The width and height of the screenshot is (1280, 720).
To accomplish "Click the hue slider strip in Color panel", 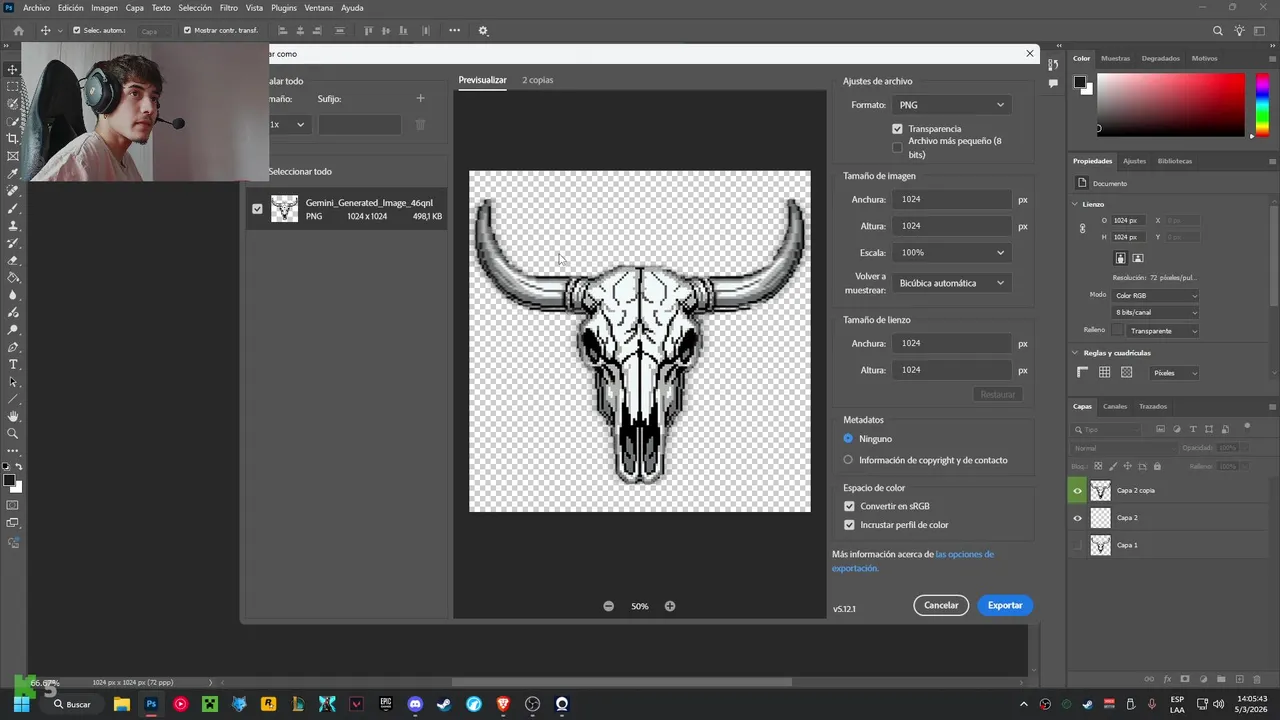I will click(x=1262, y=104).
